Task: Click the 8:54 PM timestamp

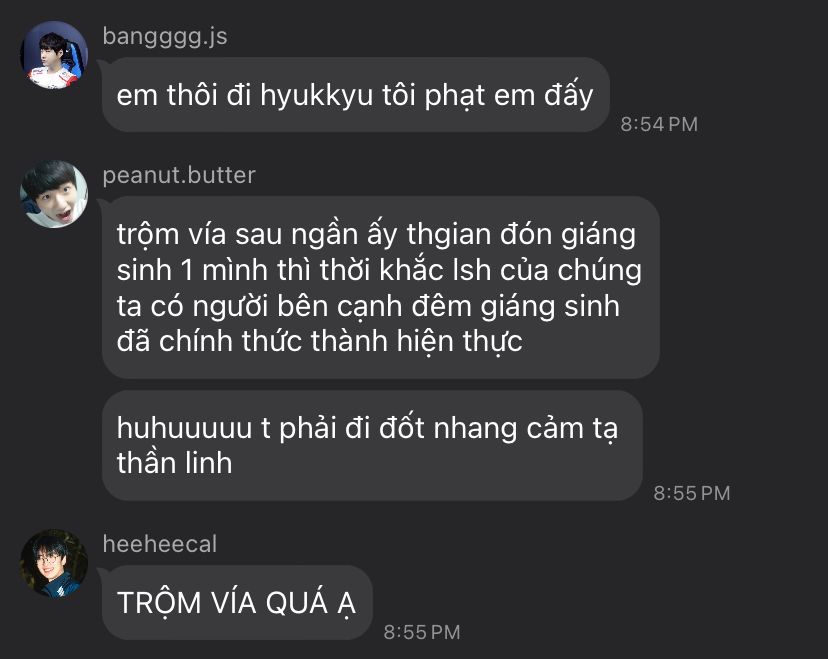Action: [x=659, y=125]
